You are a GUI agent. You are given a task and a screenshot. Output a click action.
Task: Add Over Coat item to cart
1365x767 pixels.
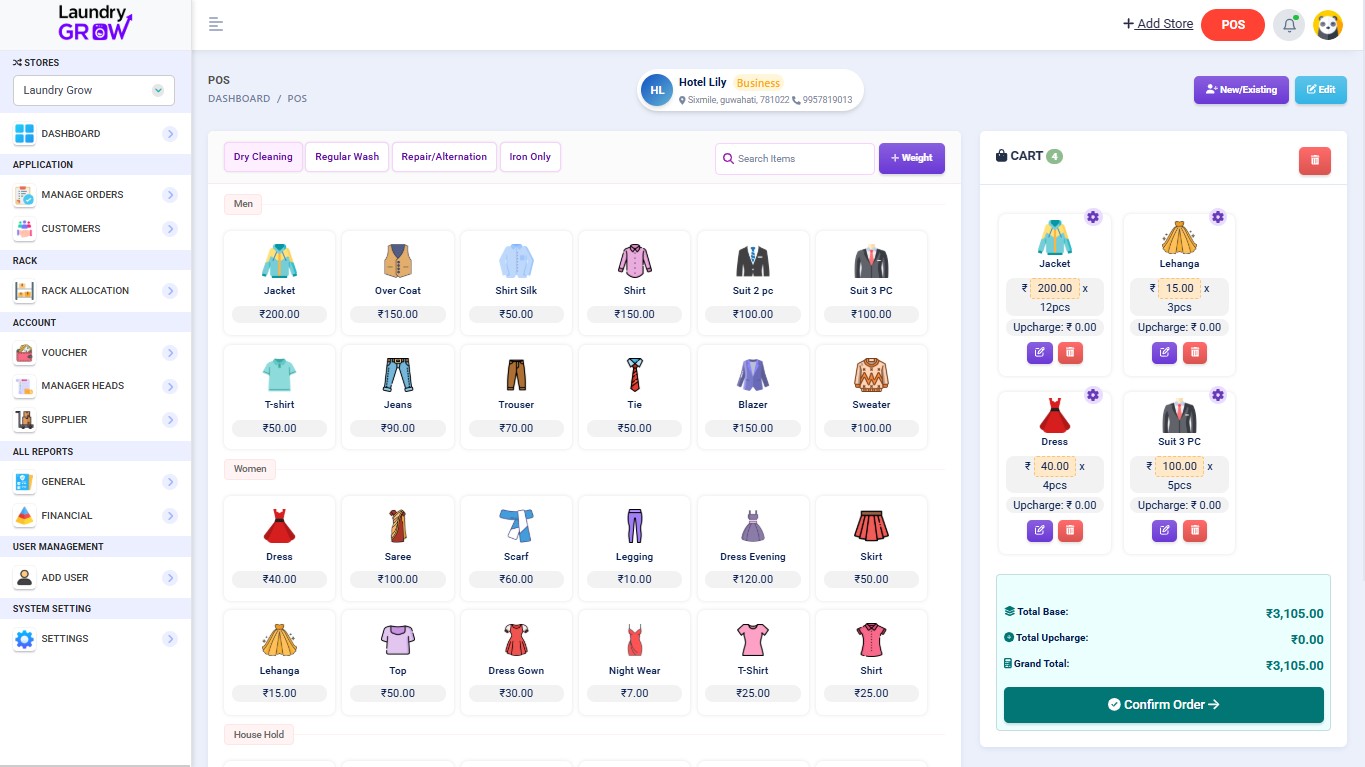click(398, 283)
